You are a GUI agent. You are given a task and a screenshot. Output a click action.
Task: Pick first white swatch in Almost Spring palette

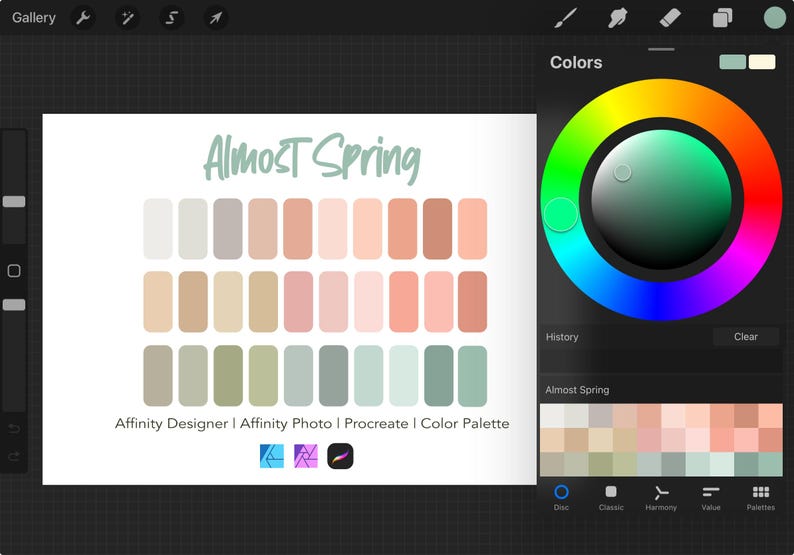pyautogui.click(x=552, y=416)
